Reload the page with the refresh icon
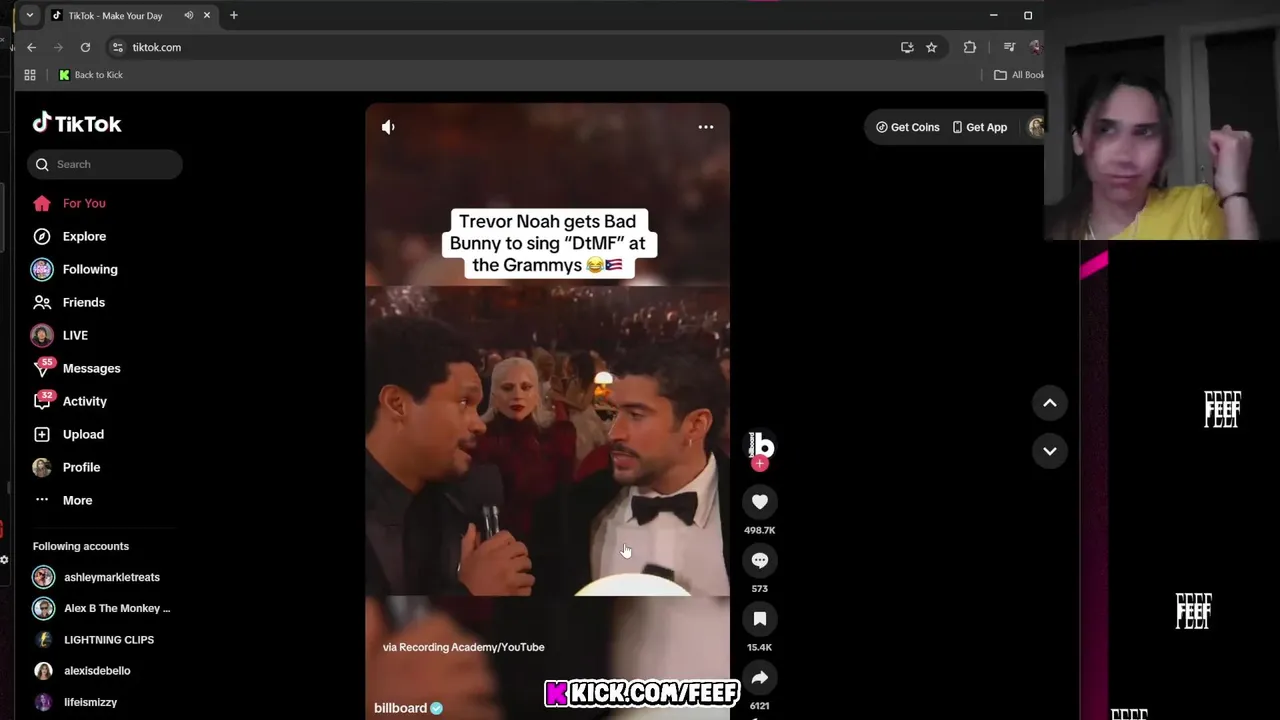The height and width of the screenshot is (720, 1280). [x=85, y=47]
